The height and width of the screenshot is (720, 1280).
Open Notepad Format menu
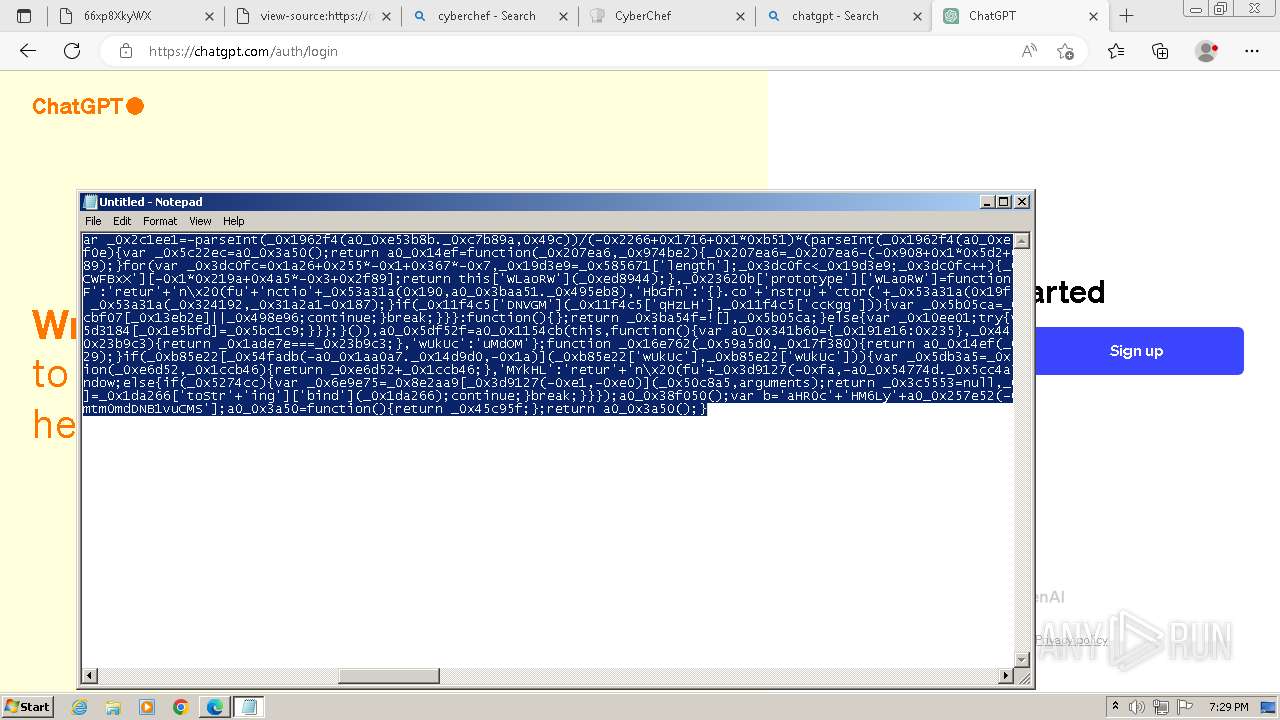[160, 221]
